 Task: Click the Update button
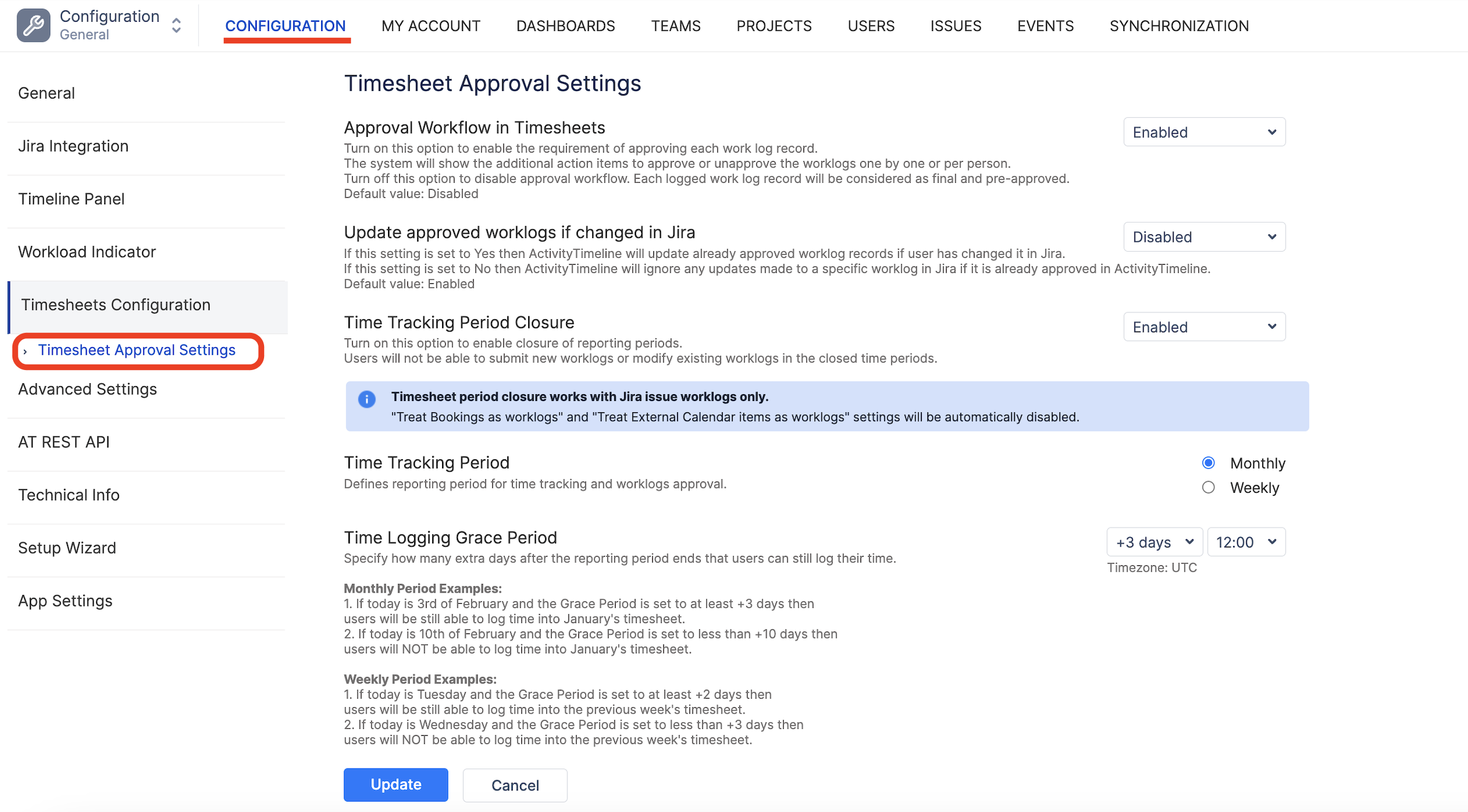[x=396, y=784]
